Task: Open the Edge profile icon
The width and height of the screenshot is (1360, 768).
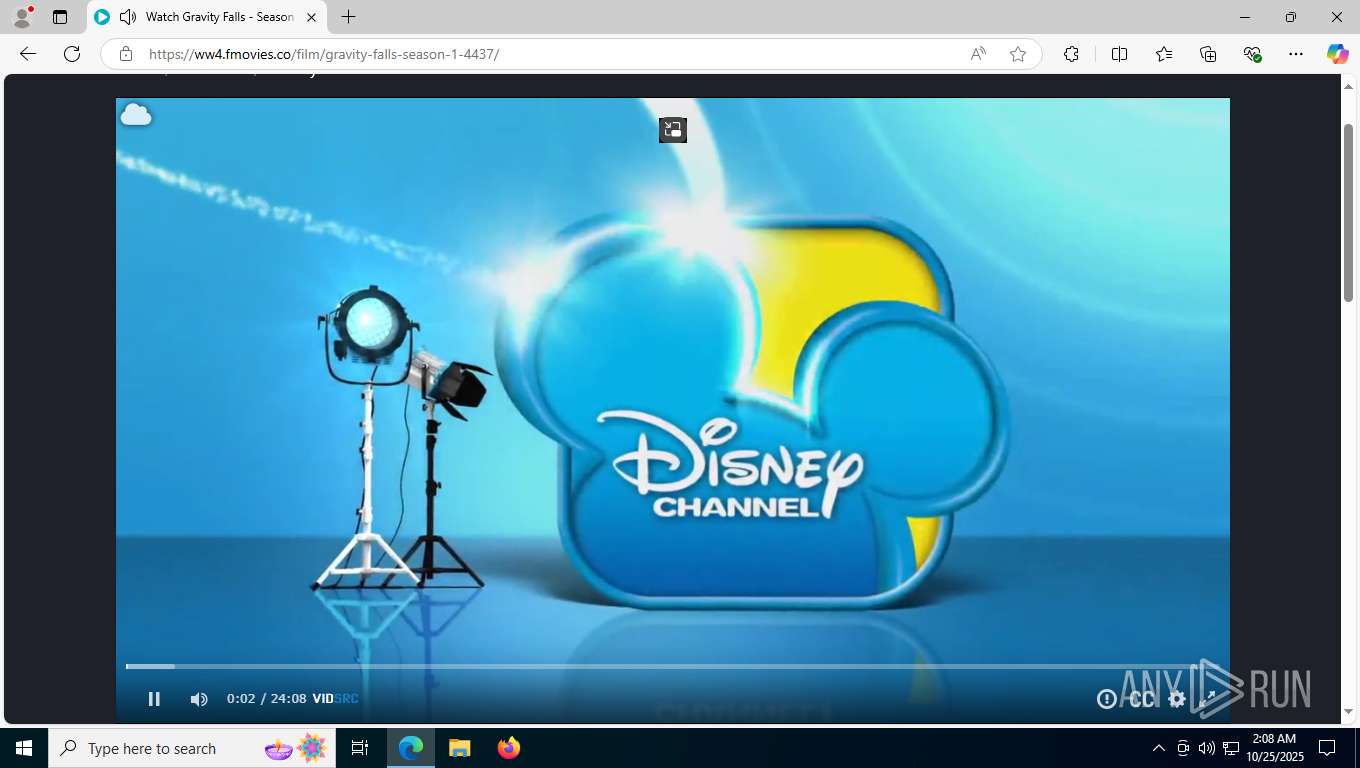Action: pyautogui.click(x=22, y=17)
